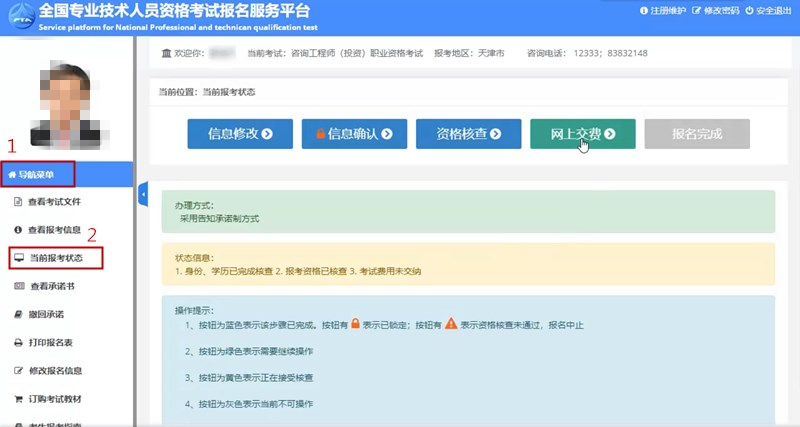Click the sidebar vertical scrollbar
Image resolution: width=800 pixels, height=427 pixels.
coord(135,230)
